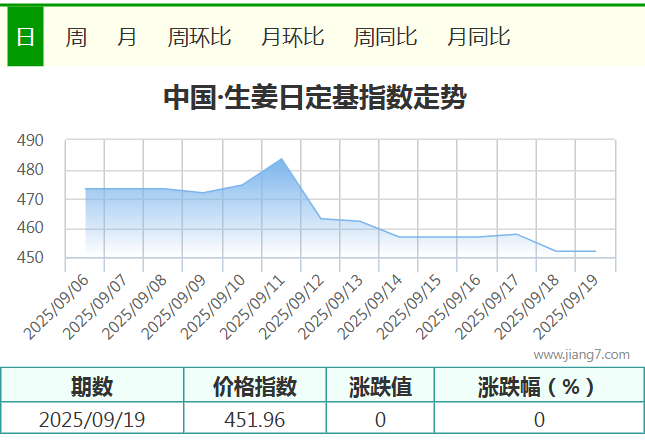This screenshot has width=645, height=440.
Task: Click the x-axis date 2025/09/12
Action: pyautogui.click(x=291, y=307)
